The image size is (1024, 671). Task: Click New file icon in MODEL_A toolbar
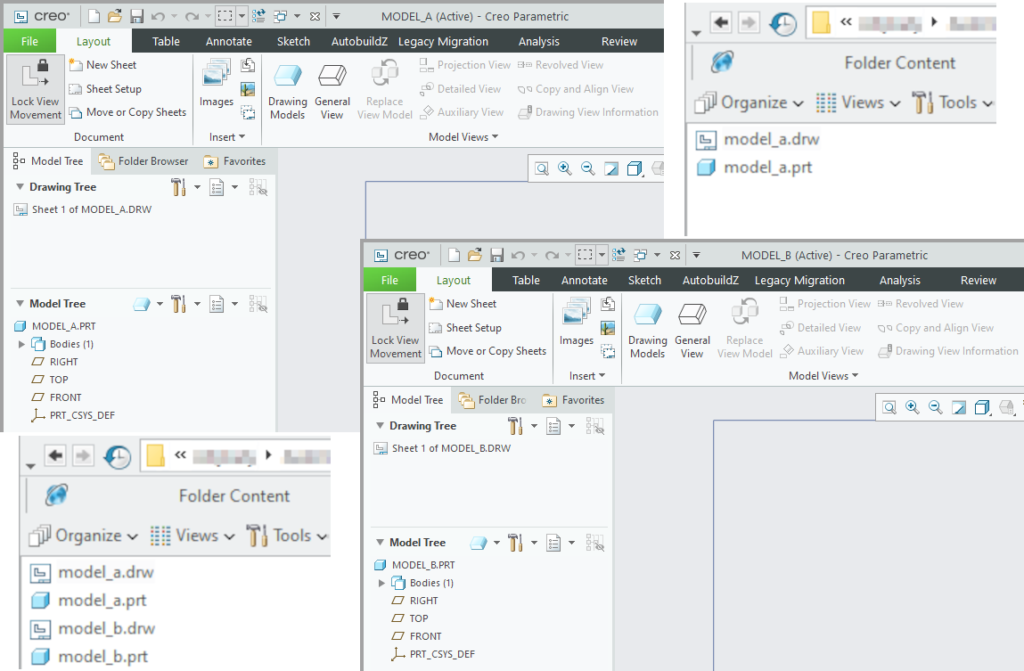[94, 16]
